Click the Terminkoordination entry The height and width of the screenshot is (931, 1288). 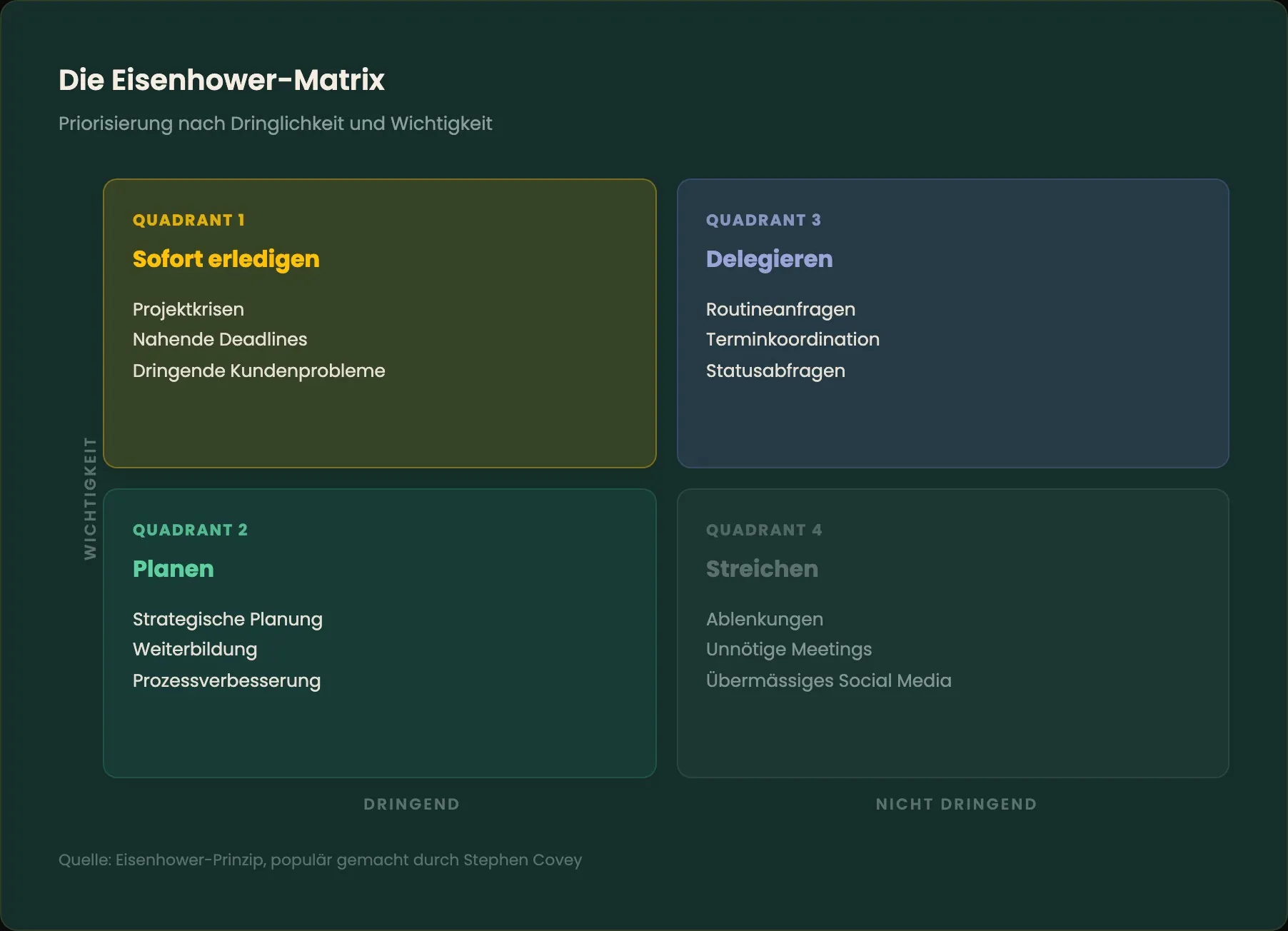793,339
